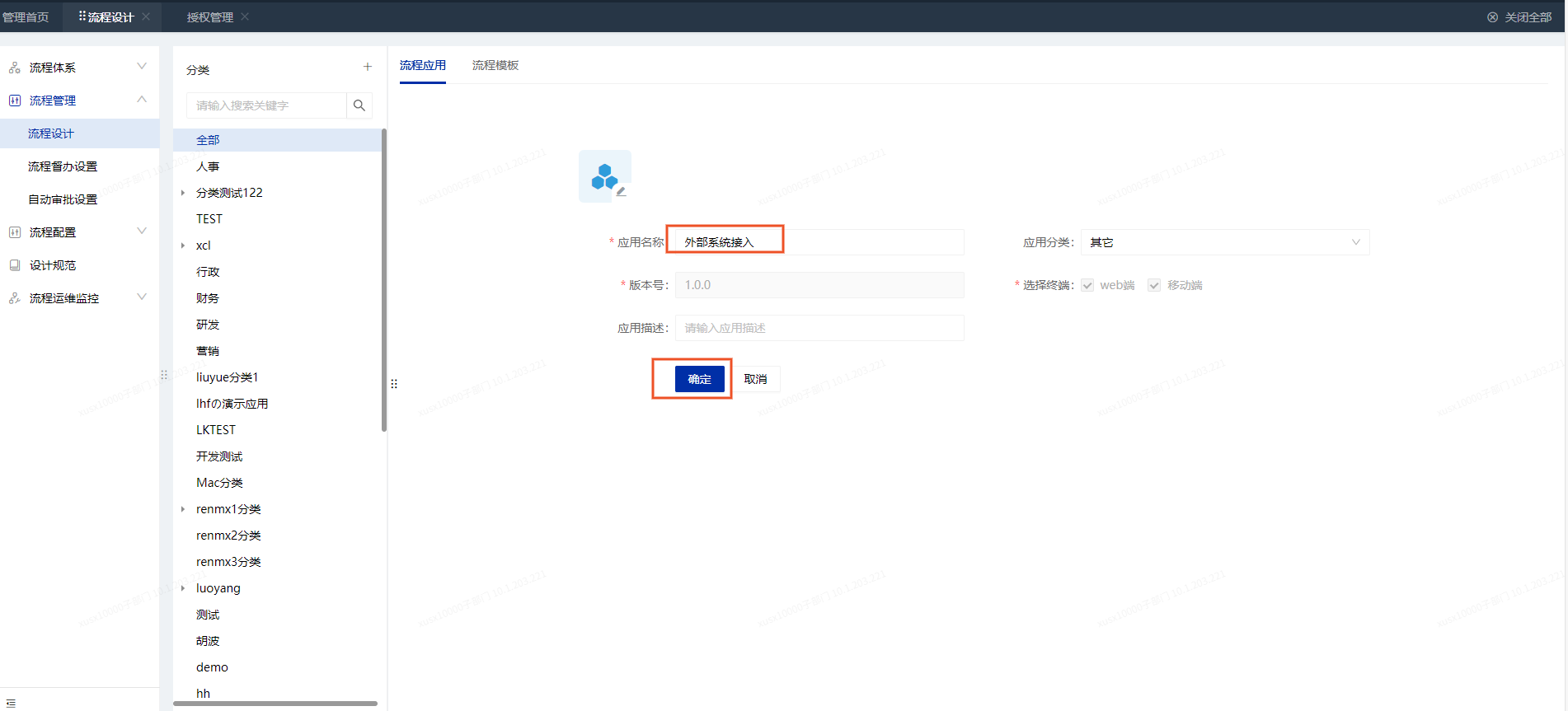The height and width of the screenshot is (711, 1568).
Task: Switch to the 流程模板 tab
Action: pos(495,65)
